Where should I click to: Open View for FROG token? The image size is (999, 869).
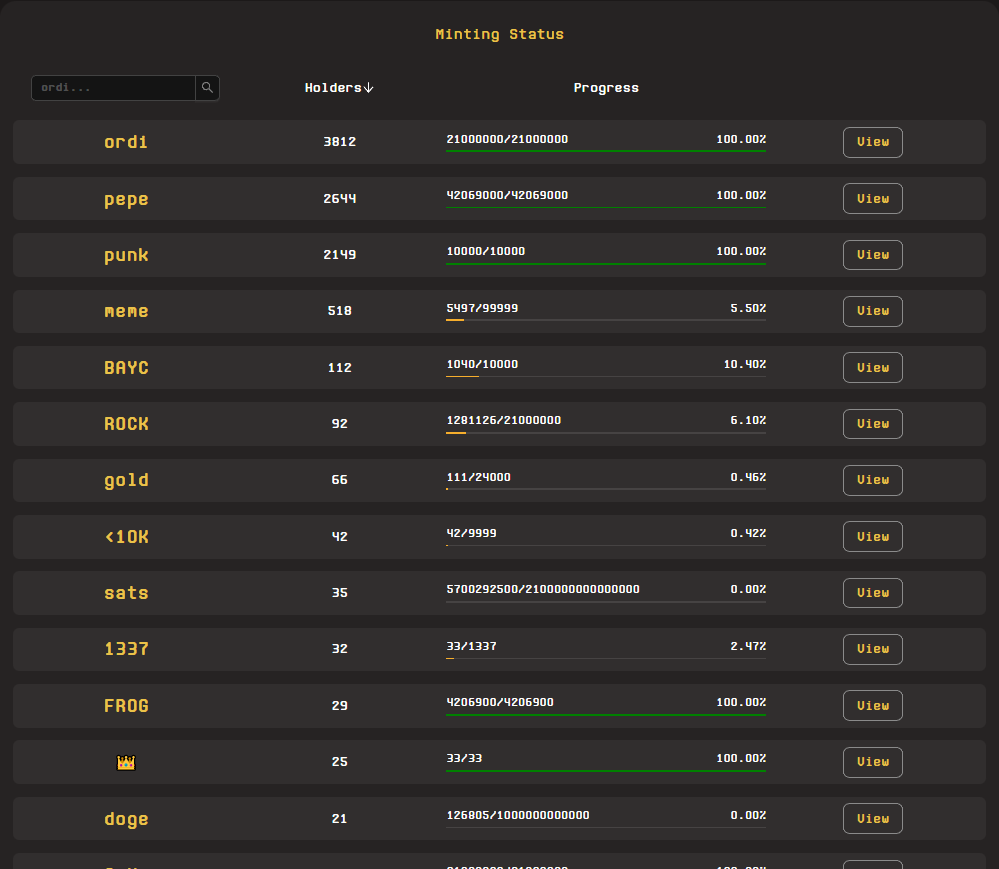tap(873, 705)
